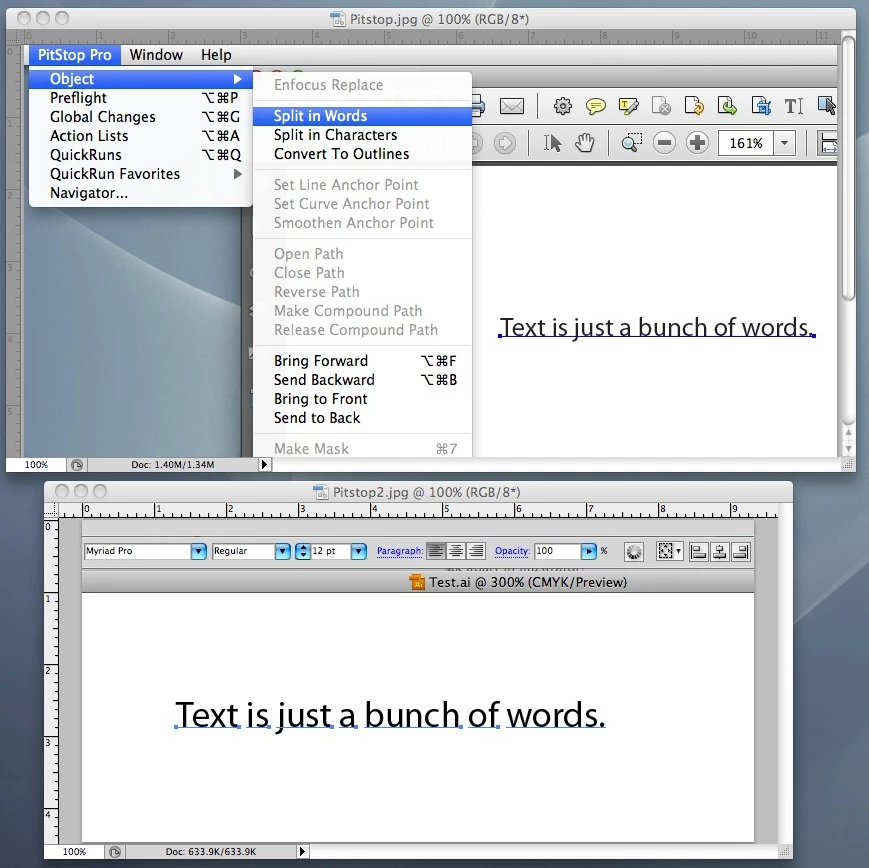Select the TI text edit tool icon
Screen dimensions: 869x868
(x=794, y=105)
